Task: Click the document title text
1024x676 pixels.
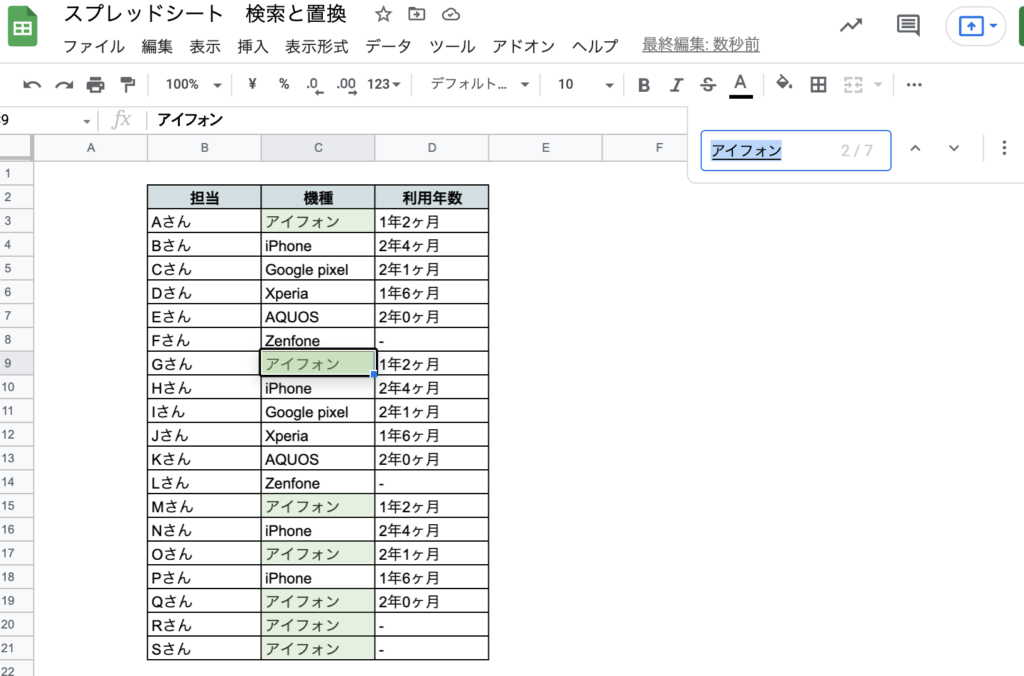Action: [x=204, y=14]
